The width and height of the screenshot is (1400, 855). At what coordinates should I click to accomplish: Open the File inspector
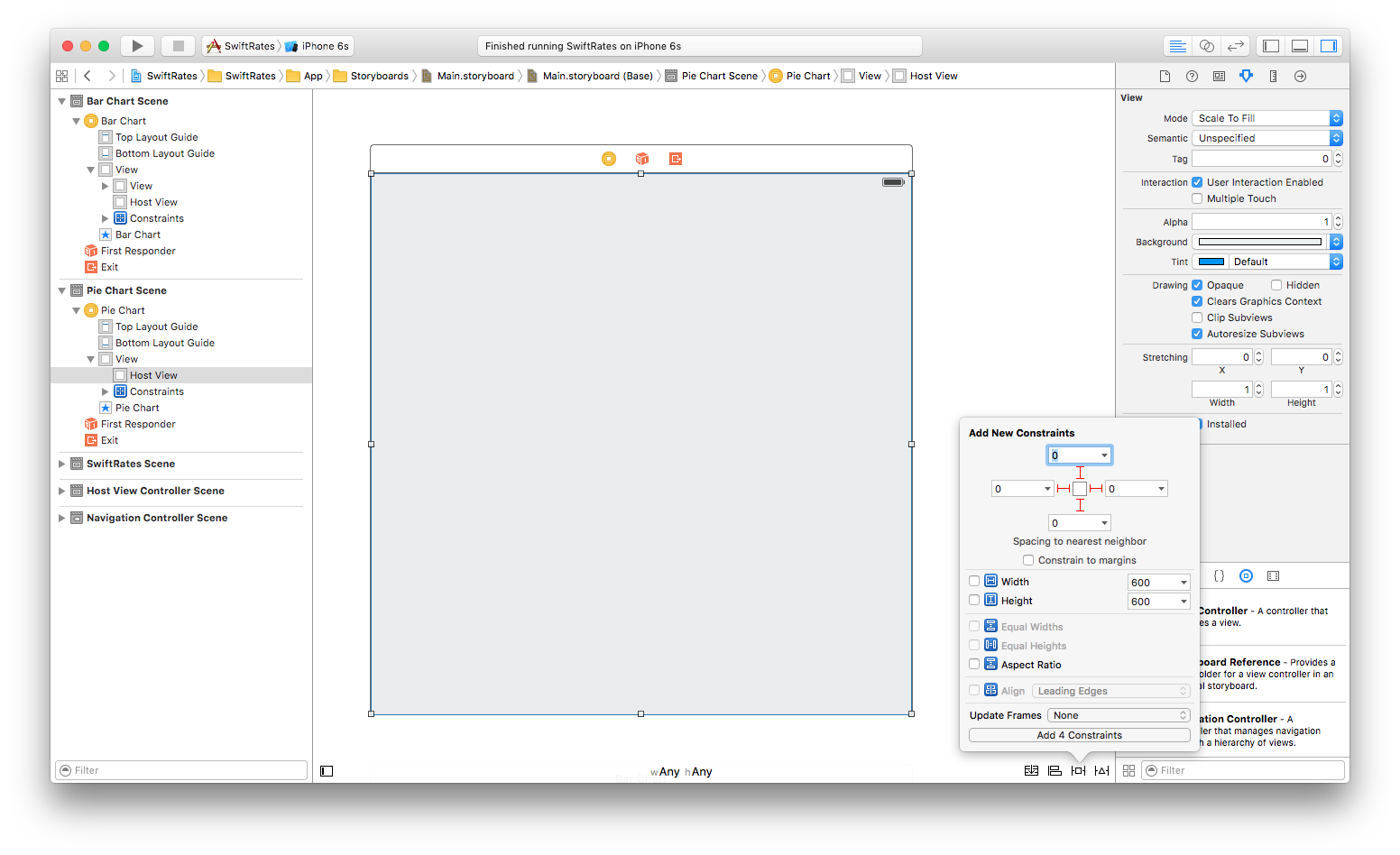coord(1165,76)
